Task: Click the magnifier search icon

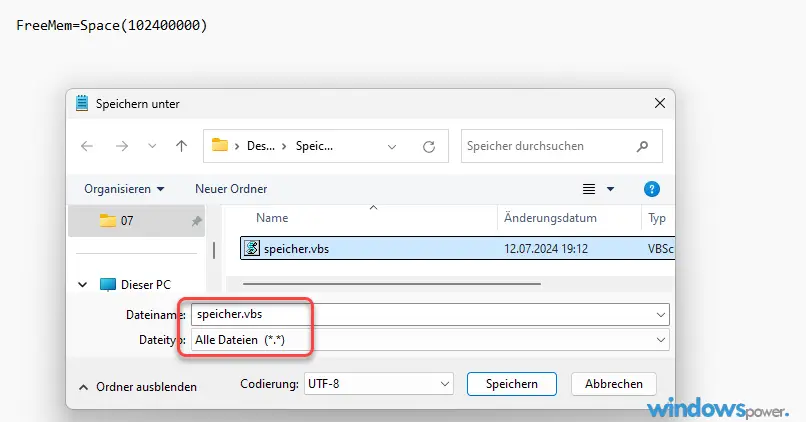Action: click(642, 146)
